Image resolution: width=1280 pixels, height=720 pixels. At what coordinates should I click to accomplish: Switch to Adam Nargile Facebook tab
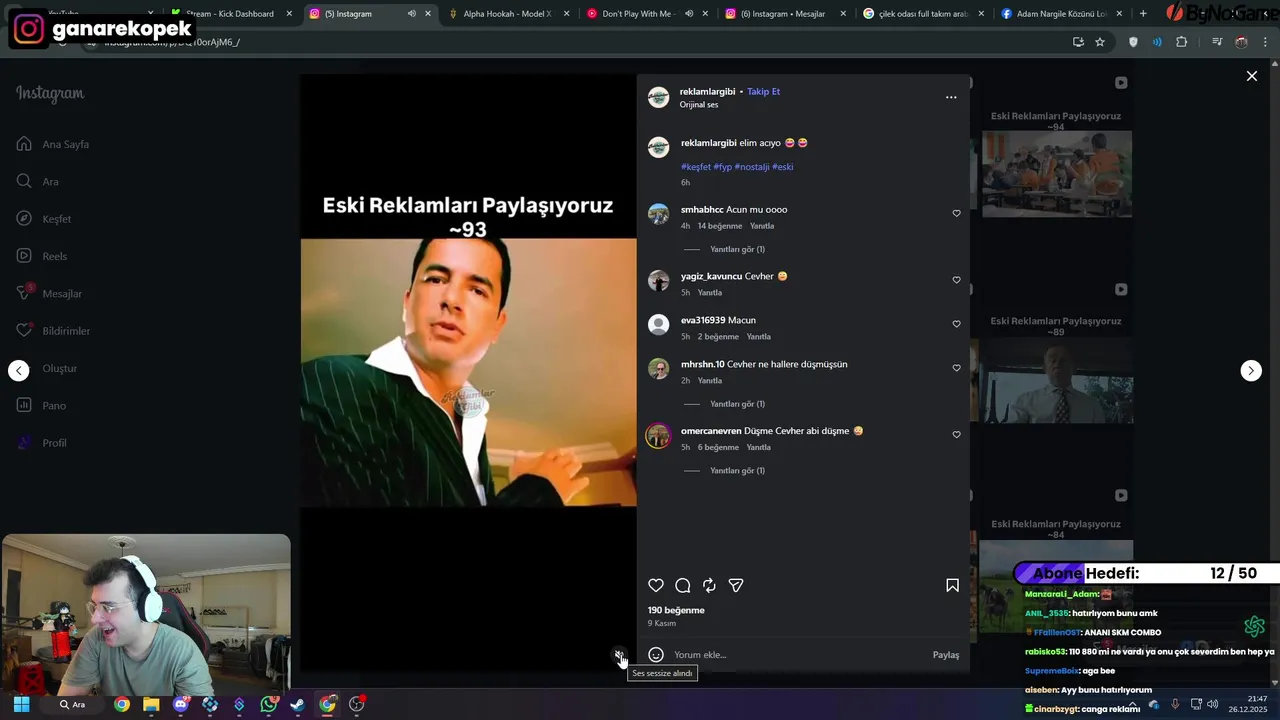click(x=1060, y=14)
